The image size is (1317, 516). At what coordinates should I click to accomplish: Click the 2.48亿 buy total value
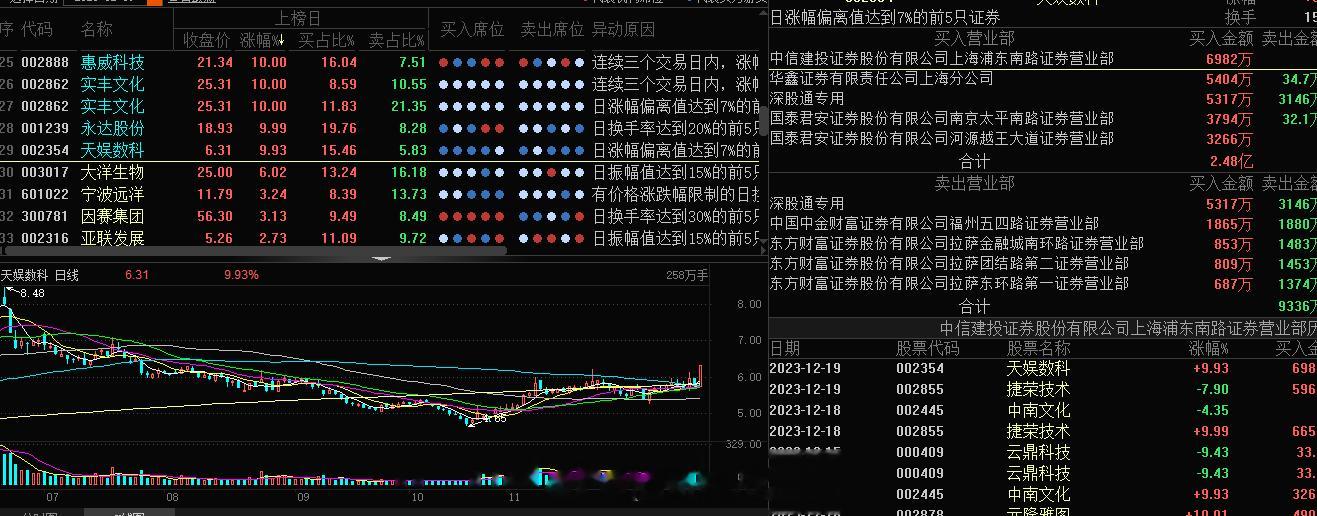(1231, 161)
